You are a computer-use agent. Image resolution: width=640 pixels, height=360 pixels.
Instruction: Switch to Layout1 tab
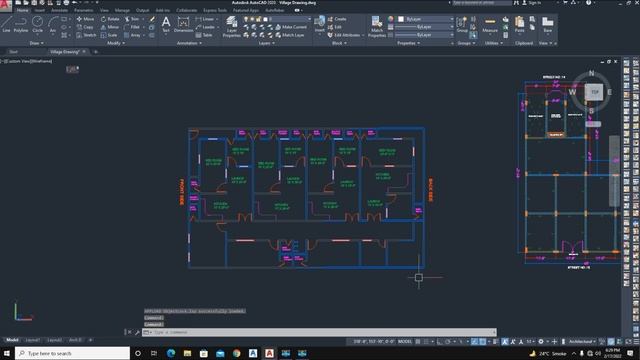33,340
